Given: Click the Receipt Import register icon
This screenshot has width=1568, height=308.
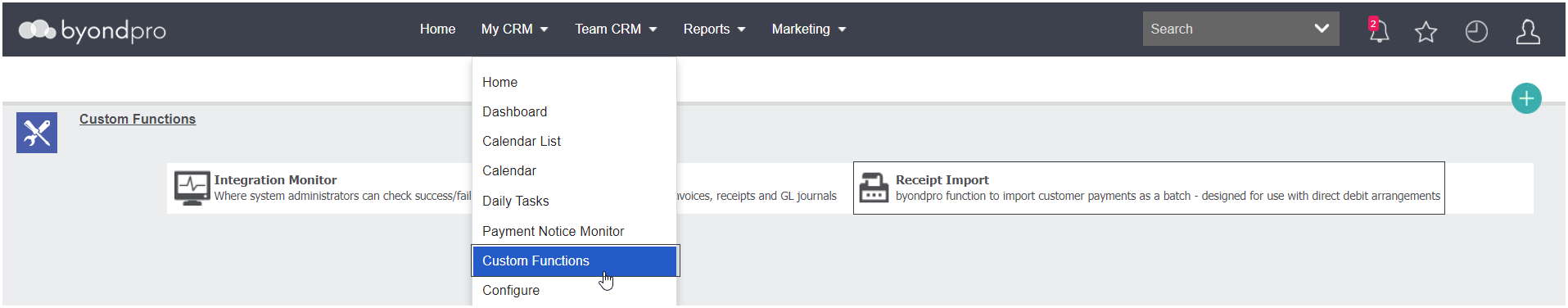Looking at the screenshot, I should tap(874, 188).
